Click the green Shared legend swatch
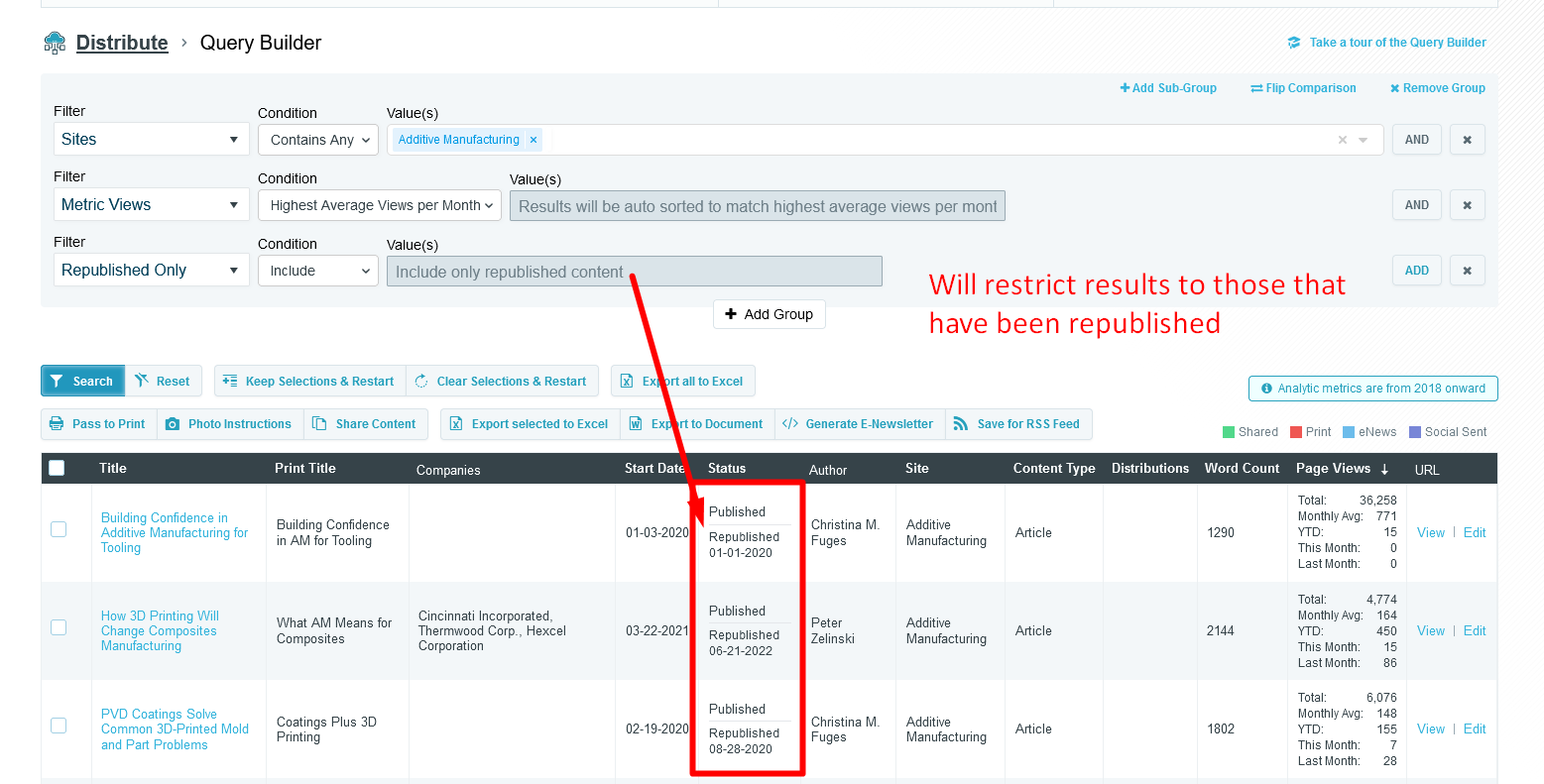 1229,432
